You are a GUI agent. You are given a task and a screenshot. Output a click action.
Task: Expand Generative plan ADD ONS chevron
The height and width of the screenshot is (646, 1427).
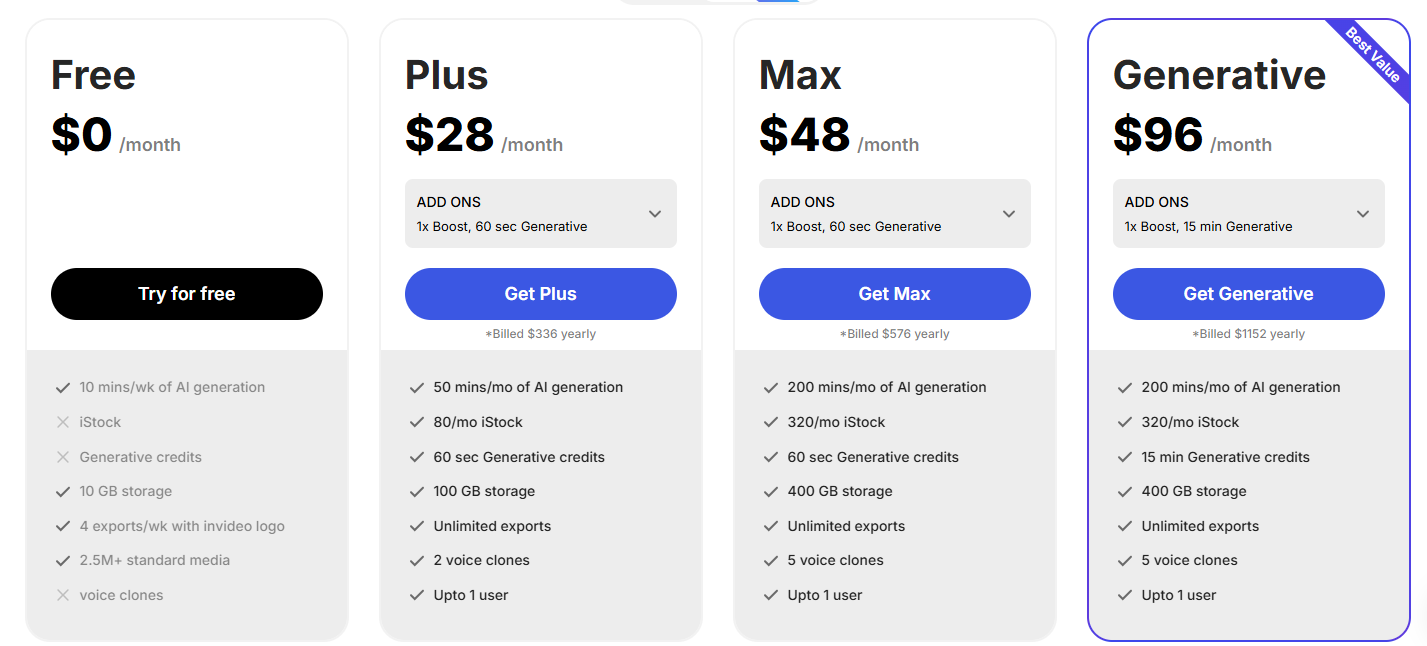click(1363, 214)
